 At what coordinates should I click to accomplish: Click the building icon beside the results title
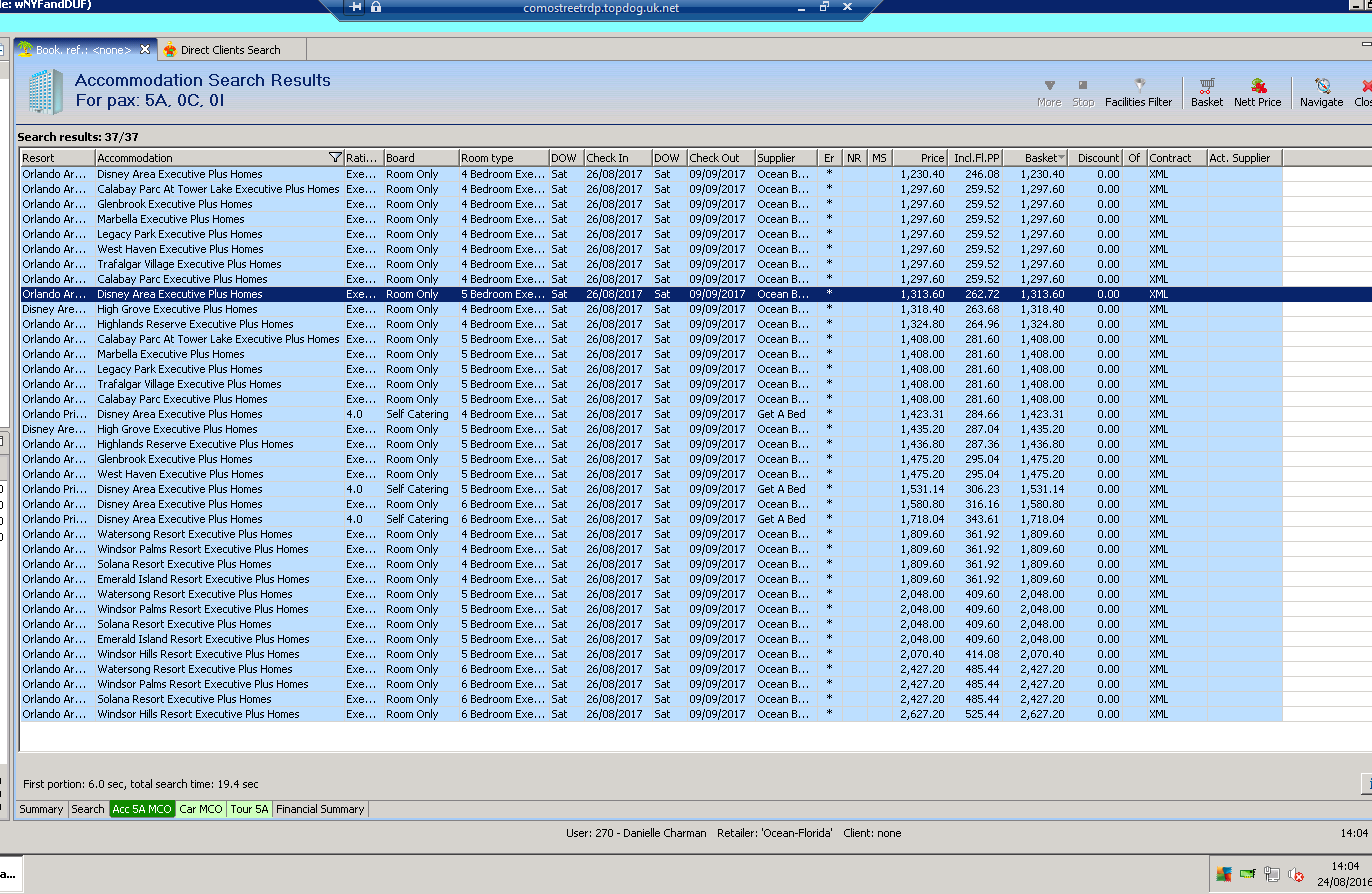[45, 91]
